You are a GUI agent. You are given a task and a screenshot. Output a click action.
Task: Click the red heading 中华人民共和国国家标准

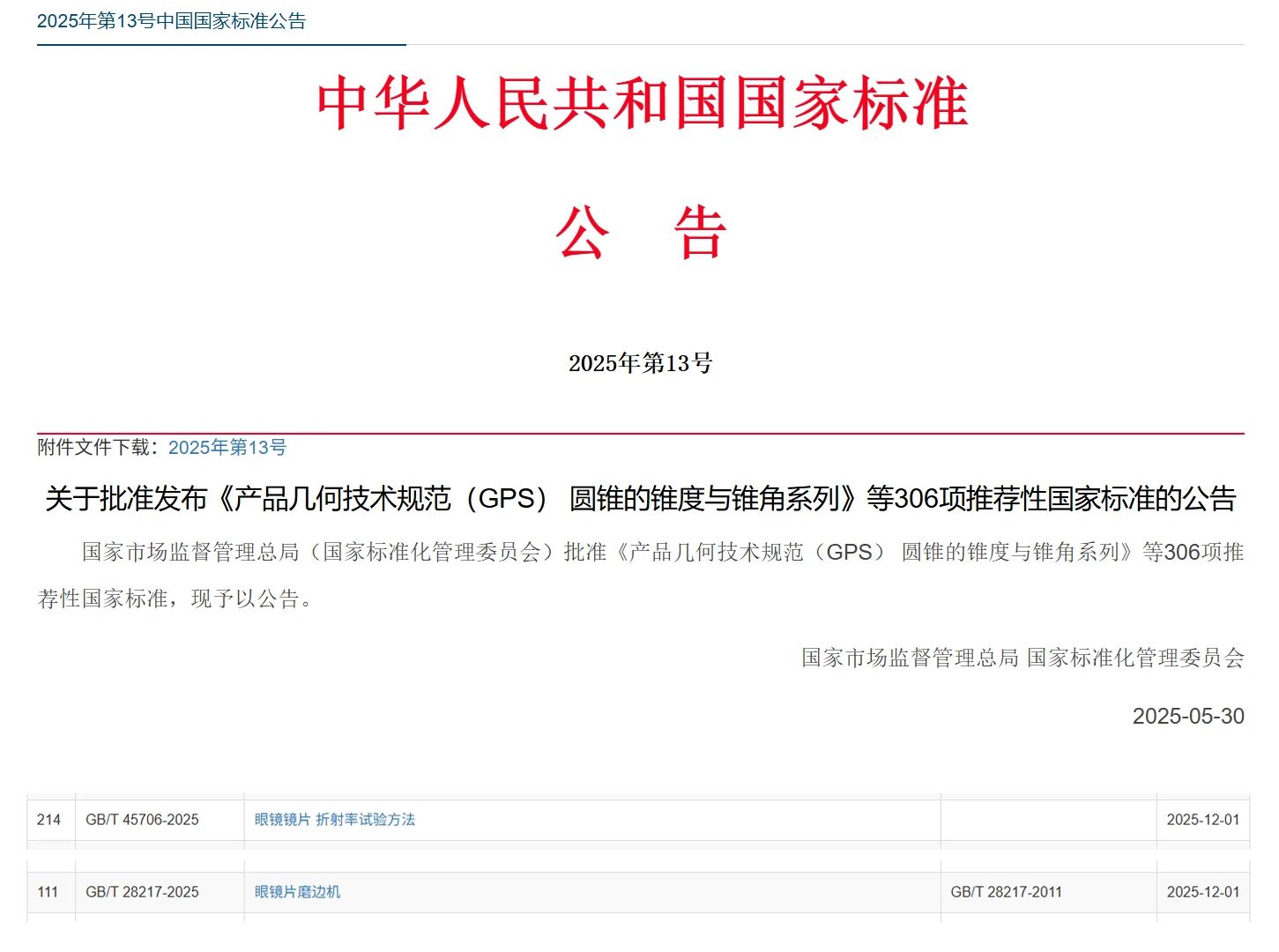point(641,106)
